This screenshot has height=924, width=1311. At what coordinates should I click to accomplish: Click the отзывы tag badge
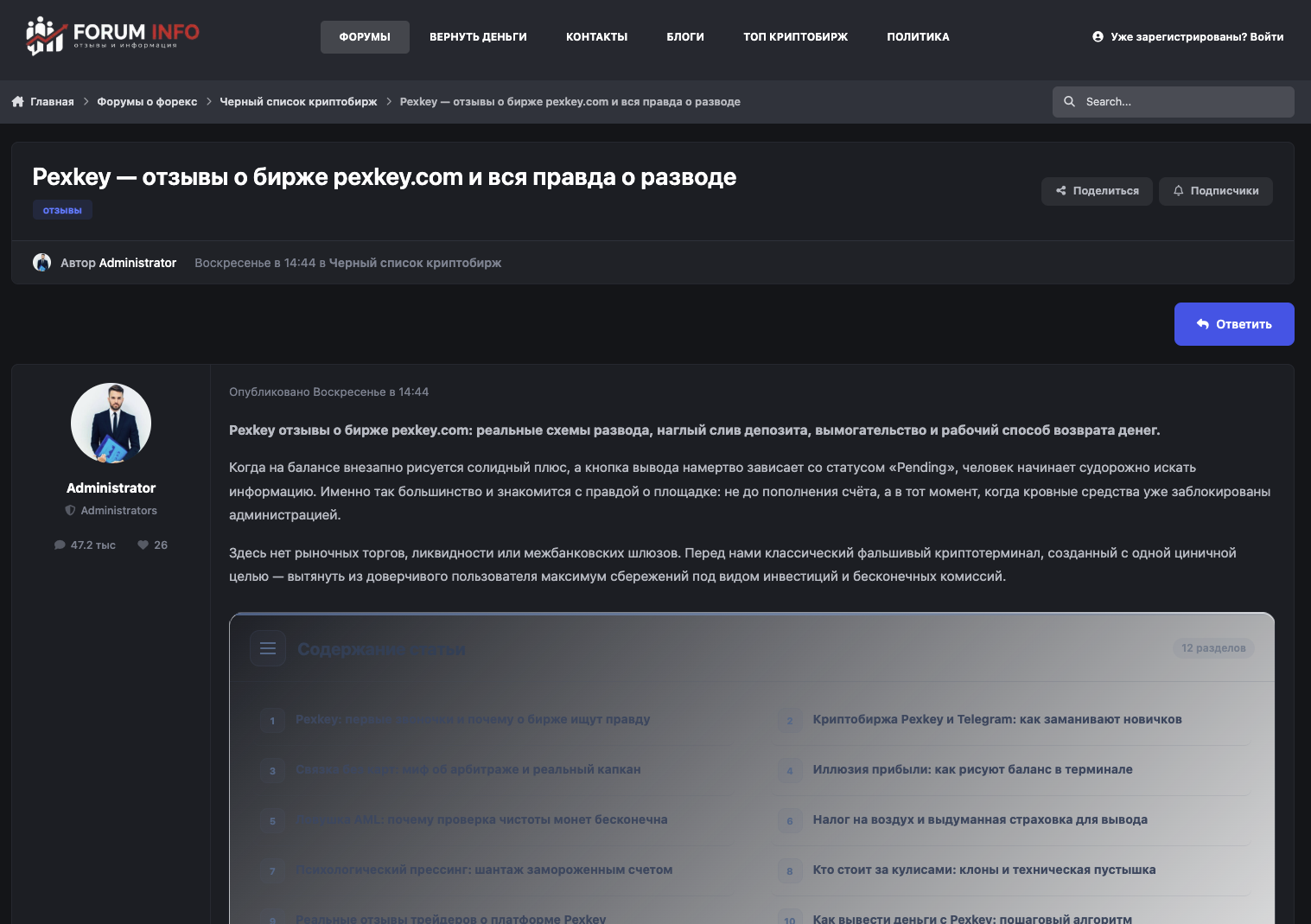62,210
